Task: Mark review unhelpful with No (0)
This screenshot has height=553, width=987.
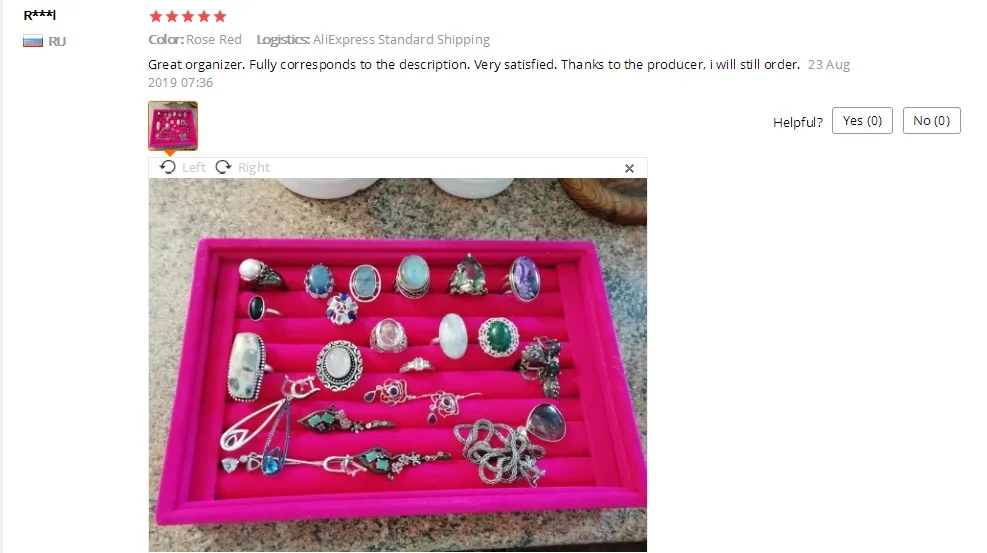Action: (x=932, y=121)
